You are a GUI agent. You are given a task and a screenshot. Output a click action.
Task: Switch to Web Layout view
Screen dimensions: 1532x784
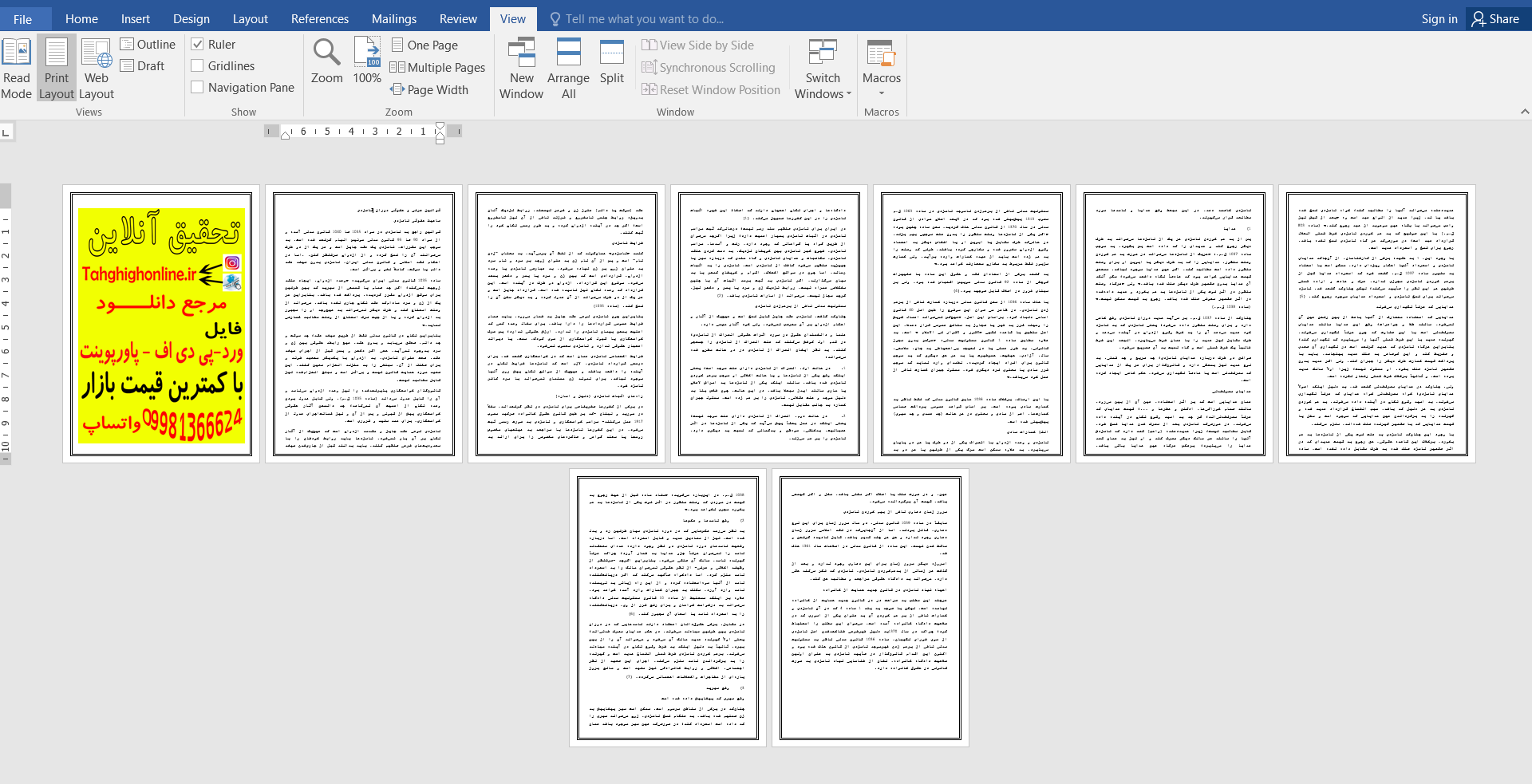coord(97,69)
